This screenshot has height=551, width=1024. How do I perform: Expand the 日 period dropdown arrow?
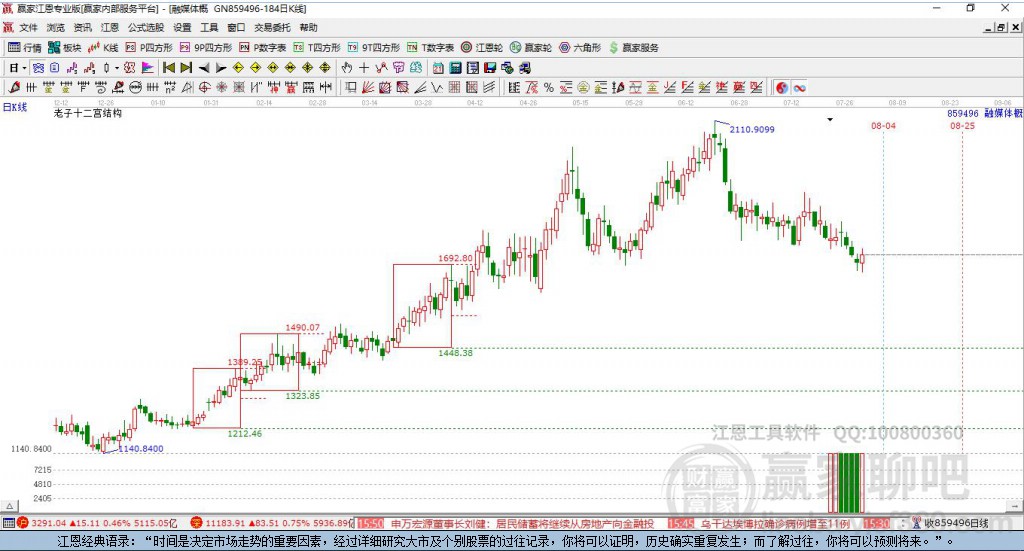(24, 68)
